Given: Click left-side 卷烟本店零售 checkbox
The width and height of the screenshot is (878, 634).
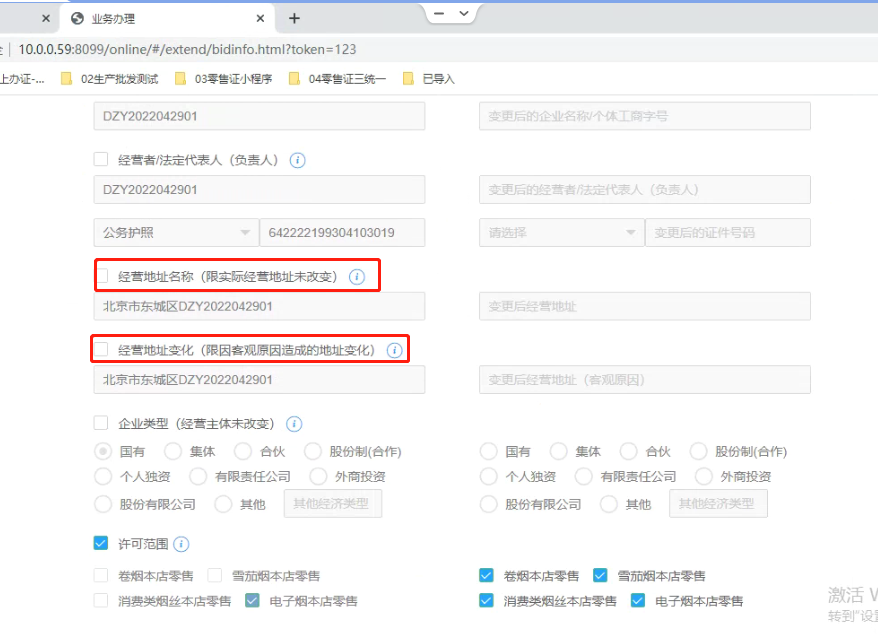Looking at the screenshot, I should pyautogui.click(x=101, y=575).
